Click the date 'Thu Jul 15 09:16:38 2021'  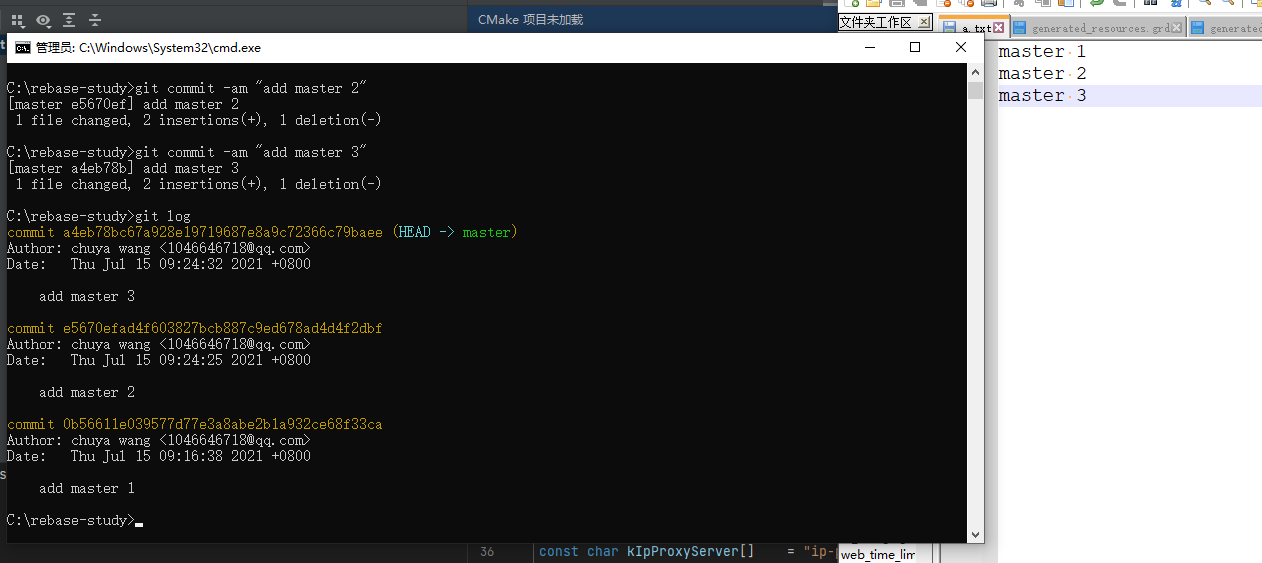[167, 456]
